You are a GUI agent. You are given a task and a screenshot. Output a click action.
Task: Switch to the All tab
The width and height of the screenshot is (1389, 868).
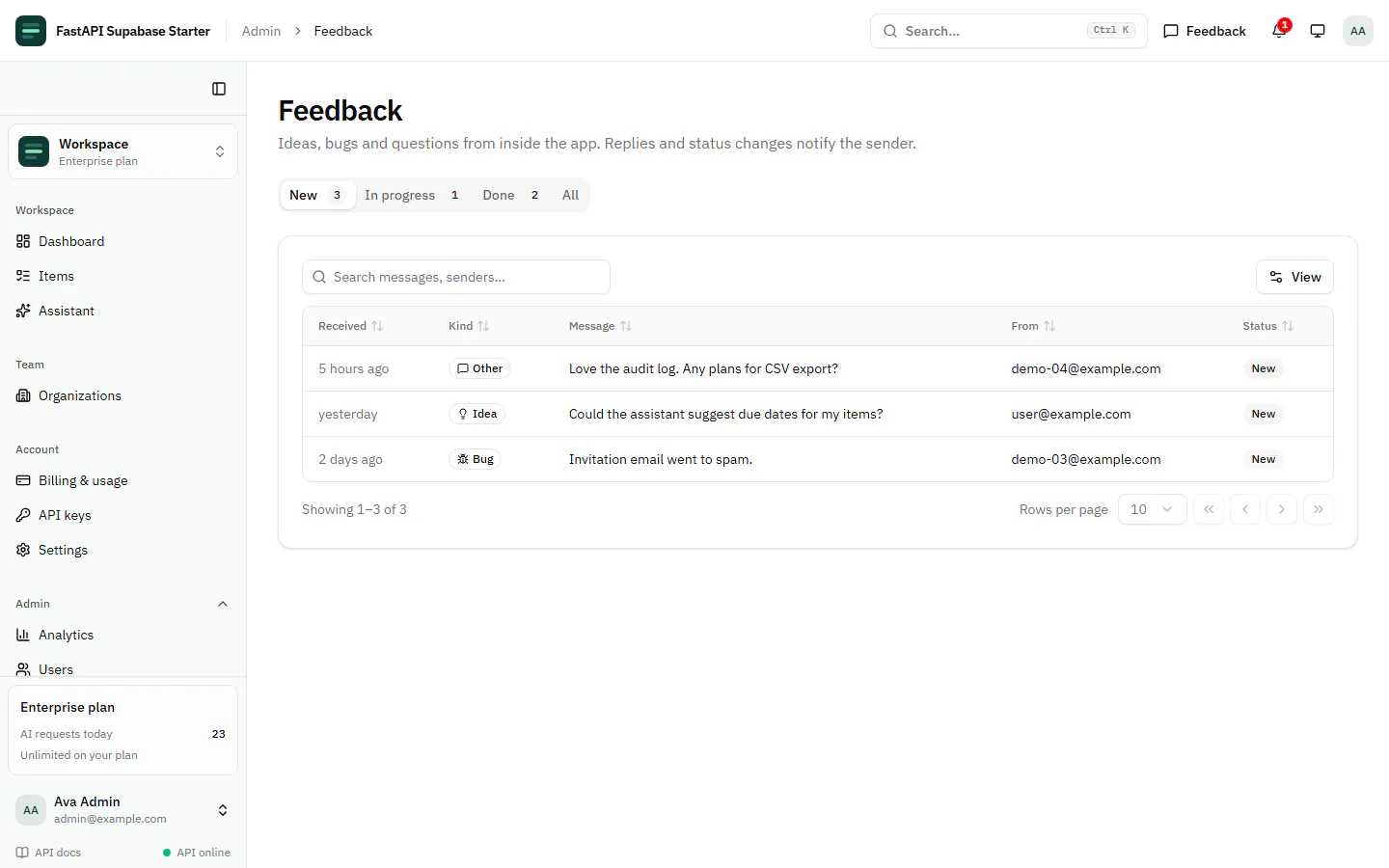click(x=570, y=195)
